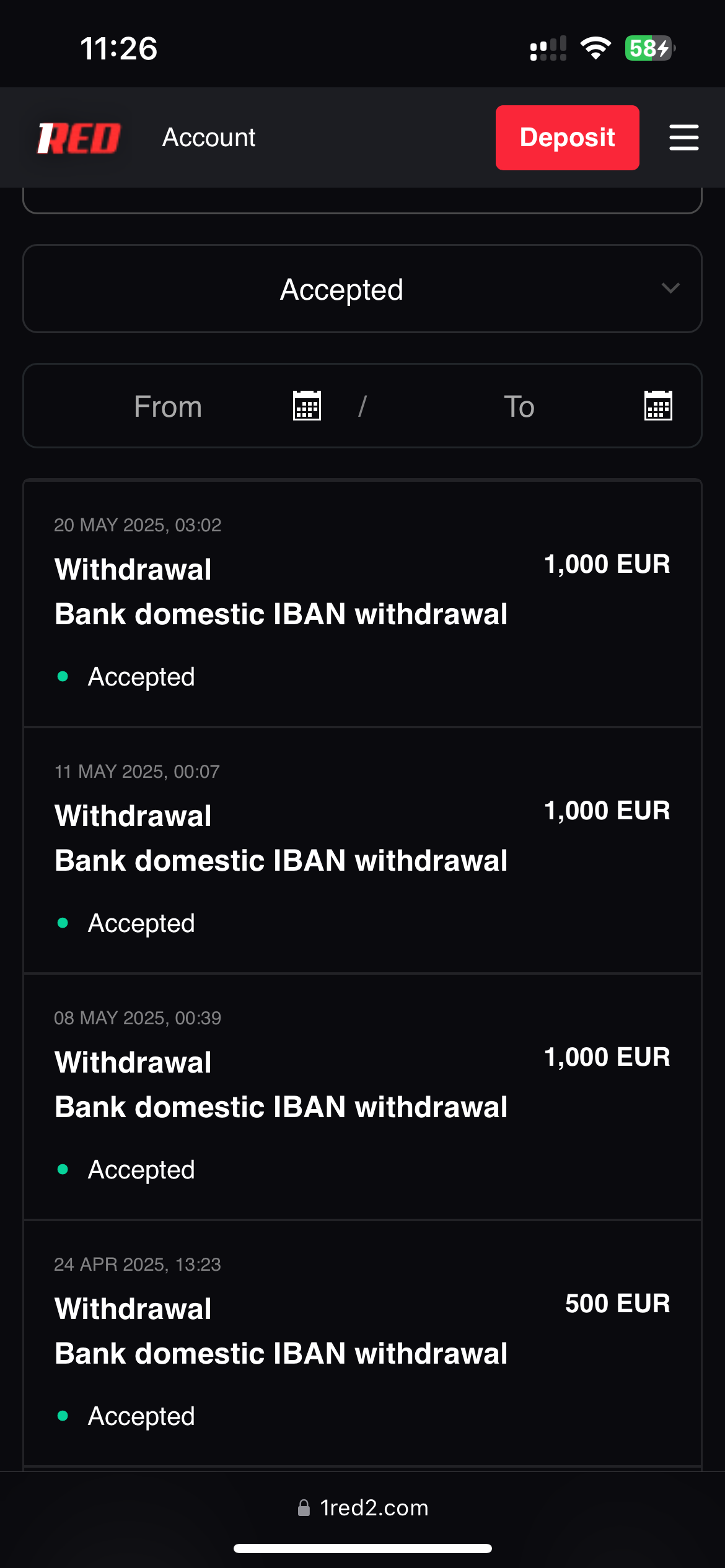The image size is (725, 1568).
Task: Open the To date calendar icon
Action: pos(658,406)
